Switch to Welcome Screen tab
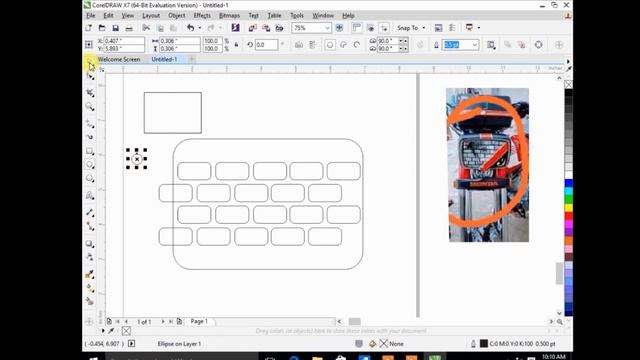The width and height of the screenshot is (640, 360). pyautogui.click(x=119, y=59)
